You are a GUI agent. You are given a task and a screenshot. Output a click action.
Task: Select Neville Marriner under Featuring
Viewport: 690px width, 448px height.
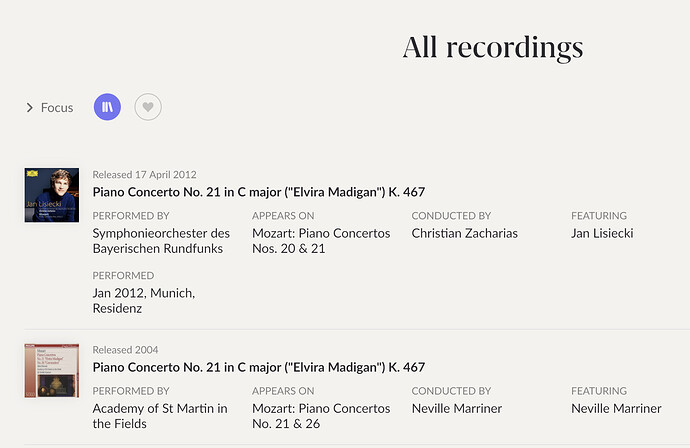616,408
